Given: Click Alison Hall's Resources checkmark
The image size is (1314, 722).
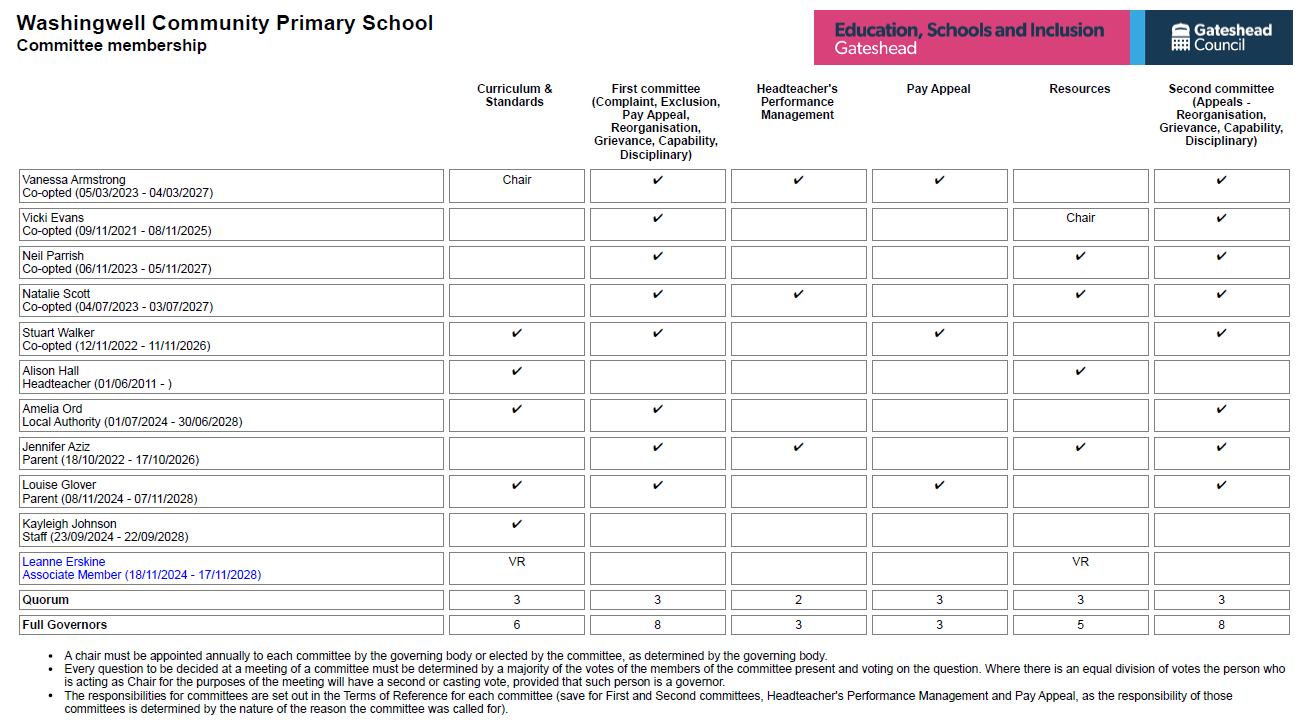Looking at the screenshot, I should click(x=1080, y=371).
